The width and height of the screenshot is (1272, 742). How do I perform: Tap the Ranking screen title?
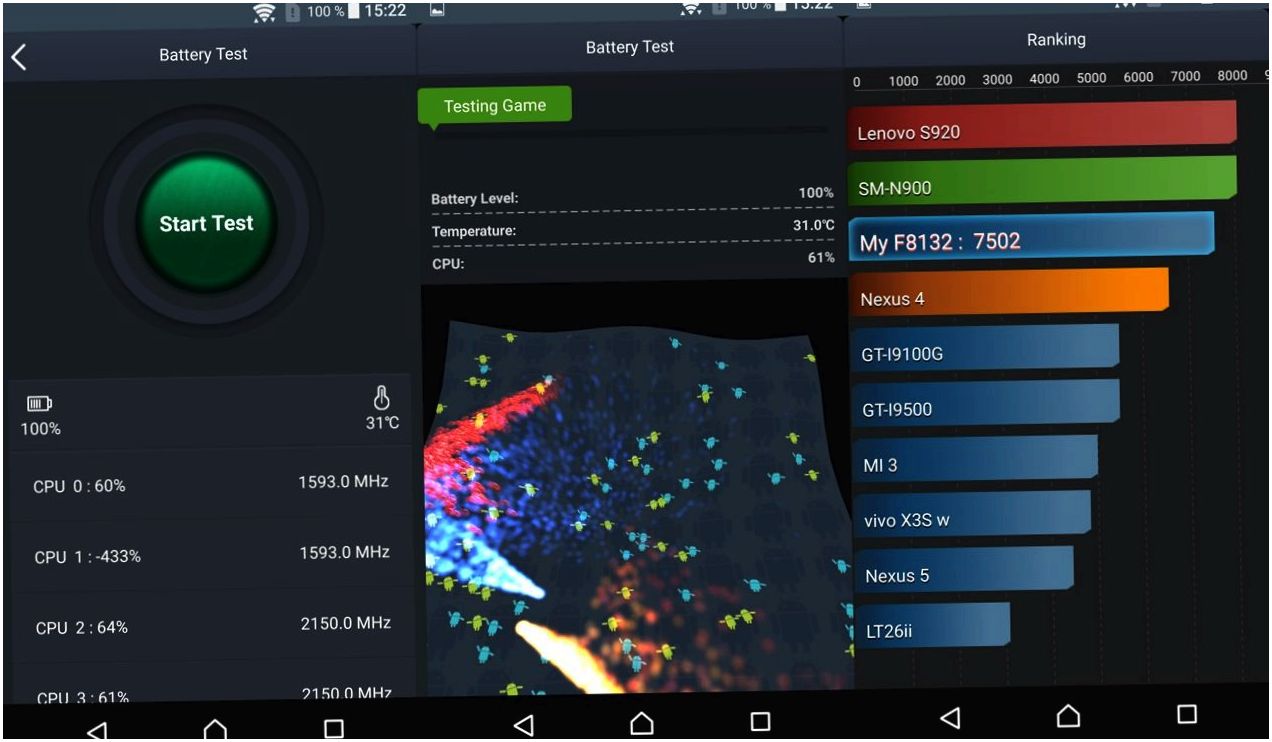1056,40
